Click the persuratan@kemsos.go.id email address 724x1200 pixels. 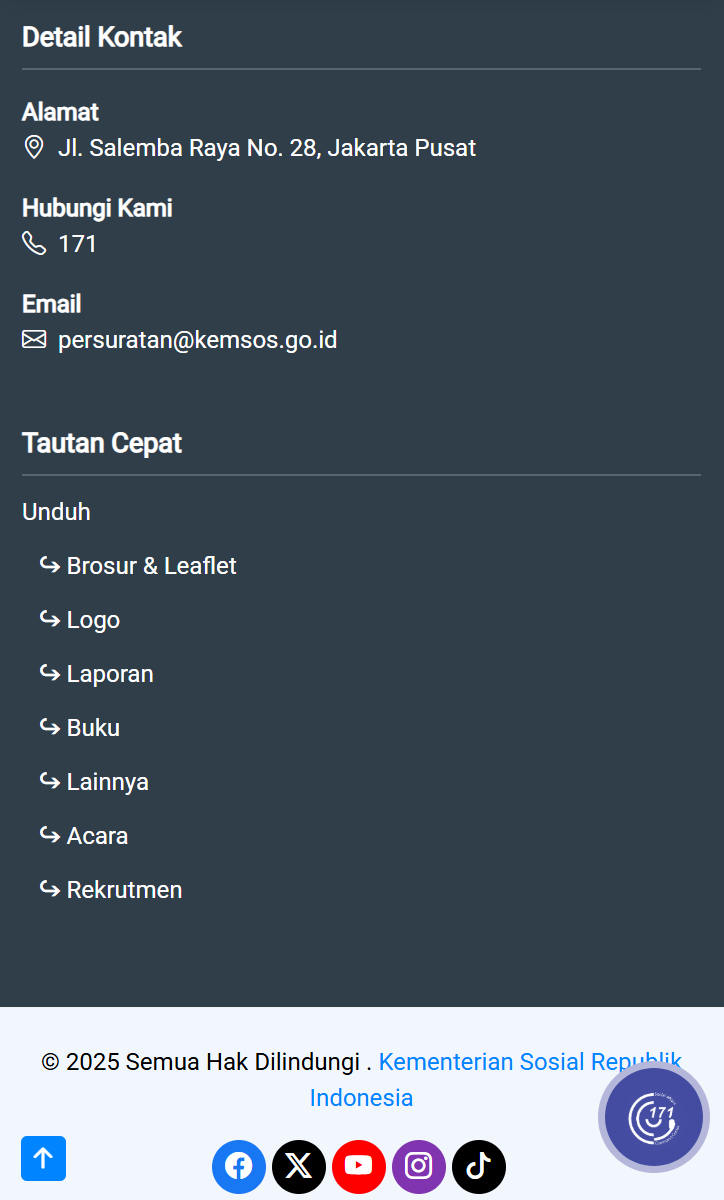coord(197,340)
